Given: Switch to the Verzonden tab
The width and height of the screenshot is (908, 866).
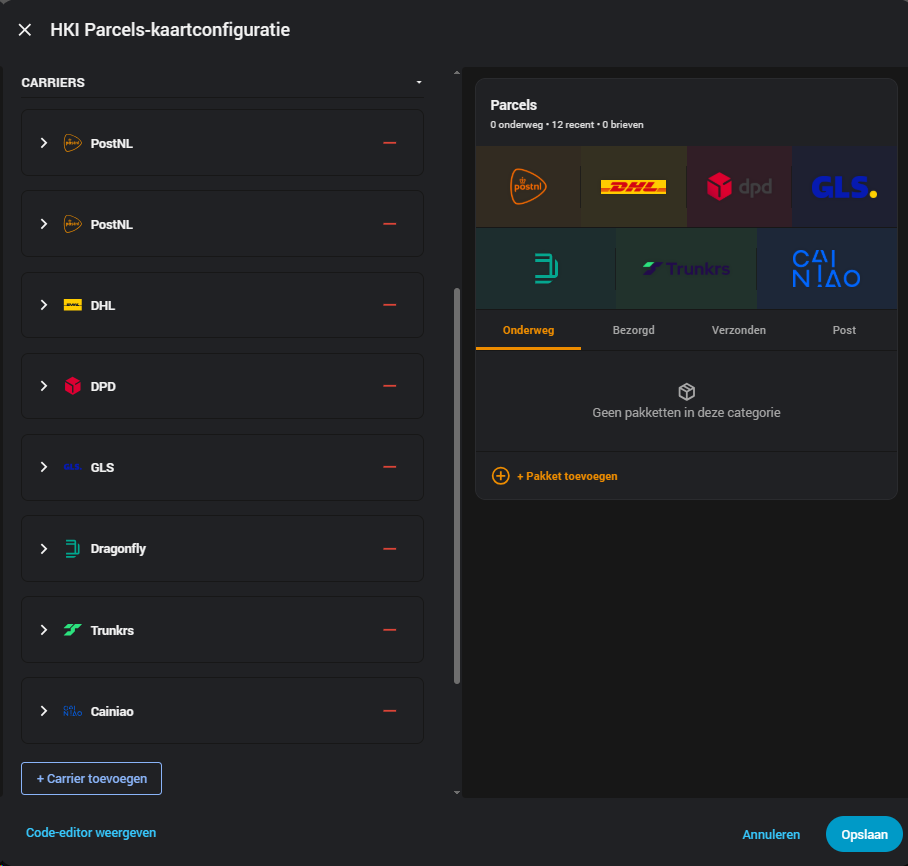Looking at the screenshot, I should pos(739,330).
